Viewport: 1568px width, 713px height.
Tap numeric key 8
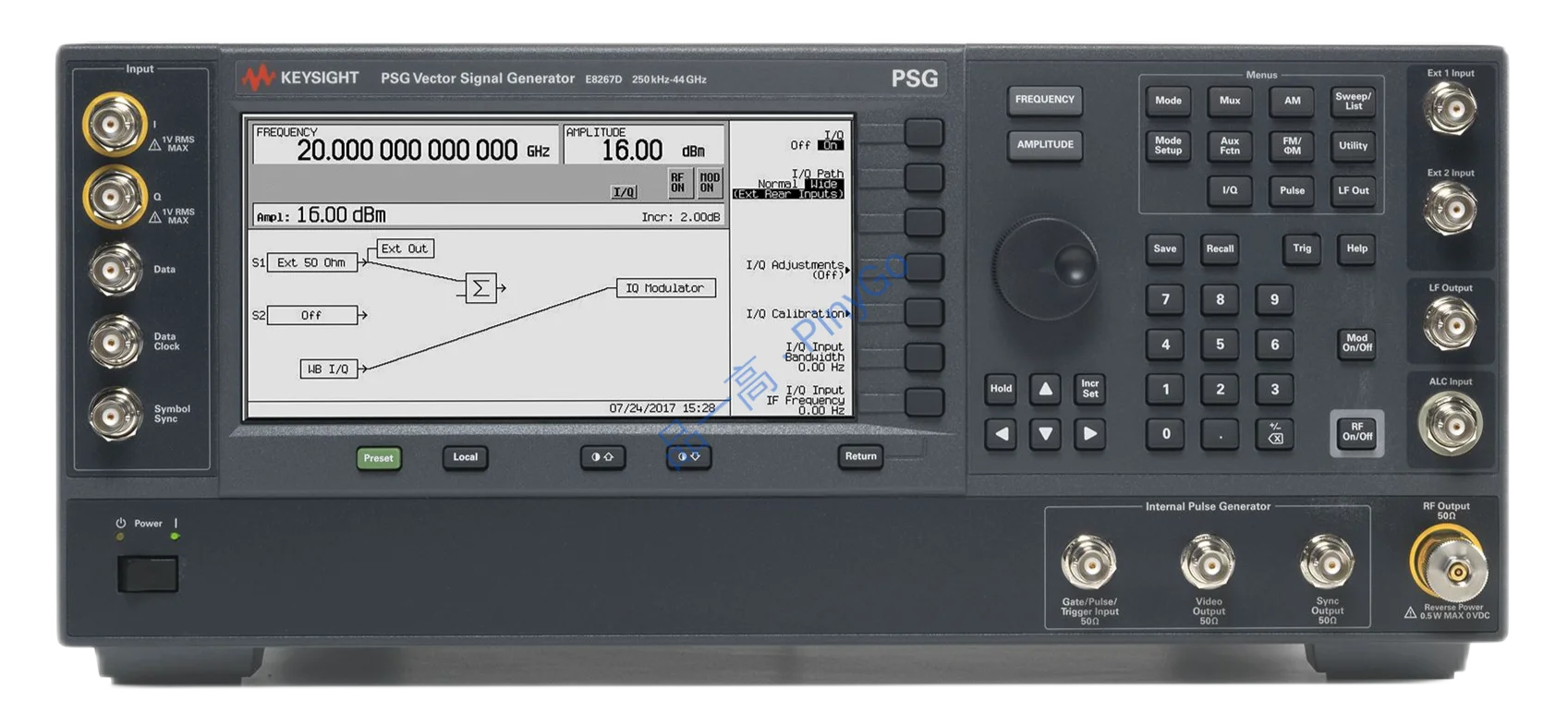(x=1220, y=300)
